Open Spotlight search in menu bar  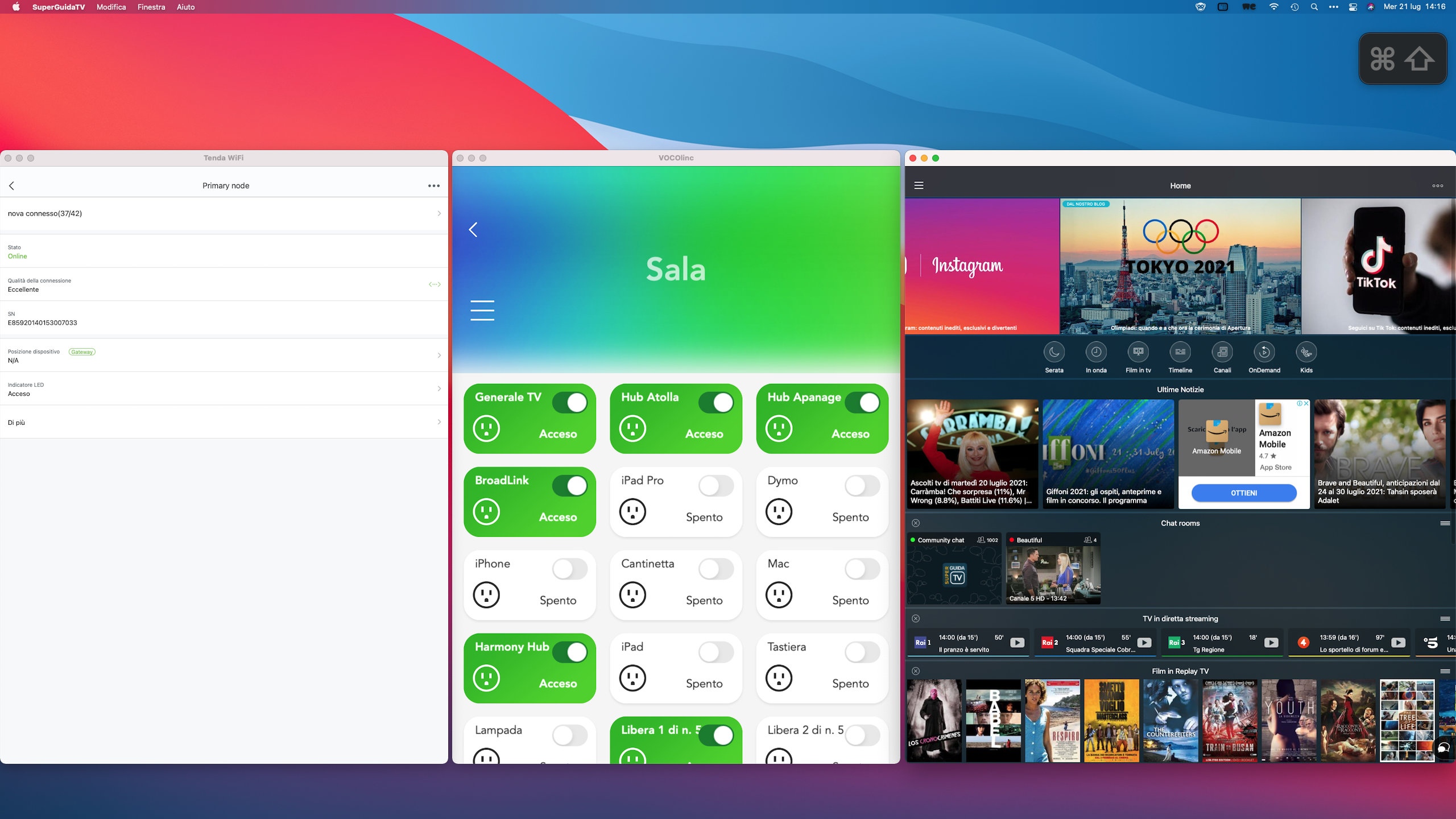(1314, 7)
